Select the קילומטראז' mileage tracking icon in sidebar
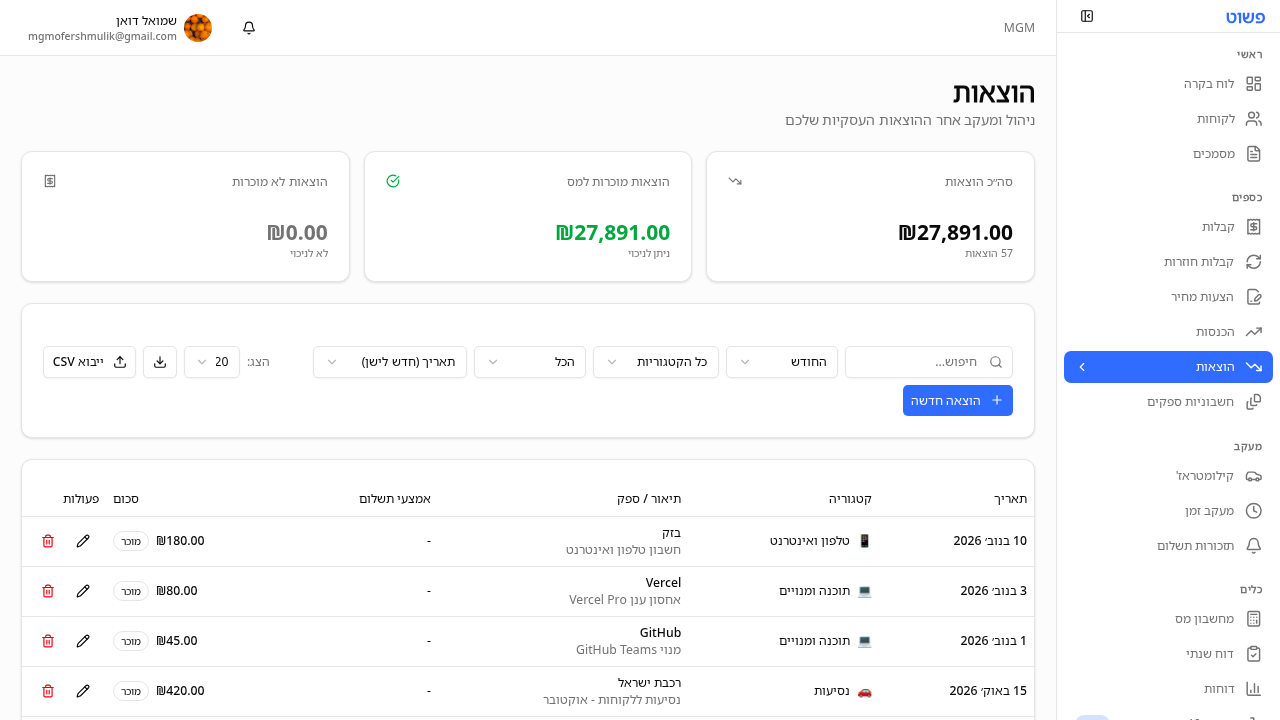 (1253, 476)
